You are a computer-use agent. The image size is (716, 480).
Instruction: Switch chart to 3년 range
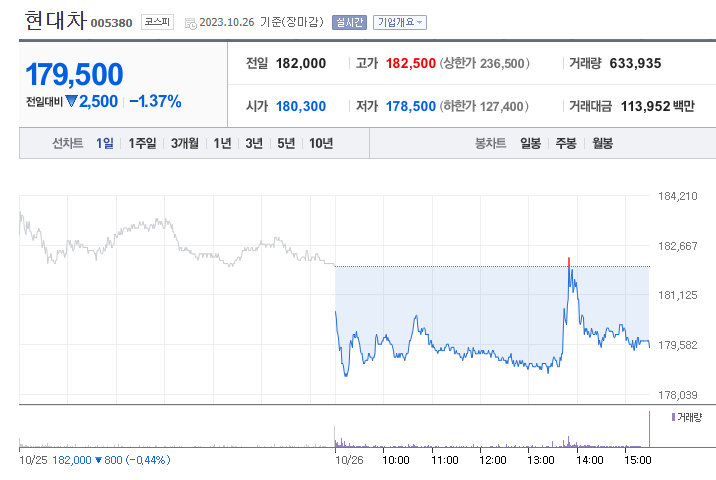pos(254,143)
